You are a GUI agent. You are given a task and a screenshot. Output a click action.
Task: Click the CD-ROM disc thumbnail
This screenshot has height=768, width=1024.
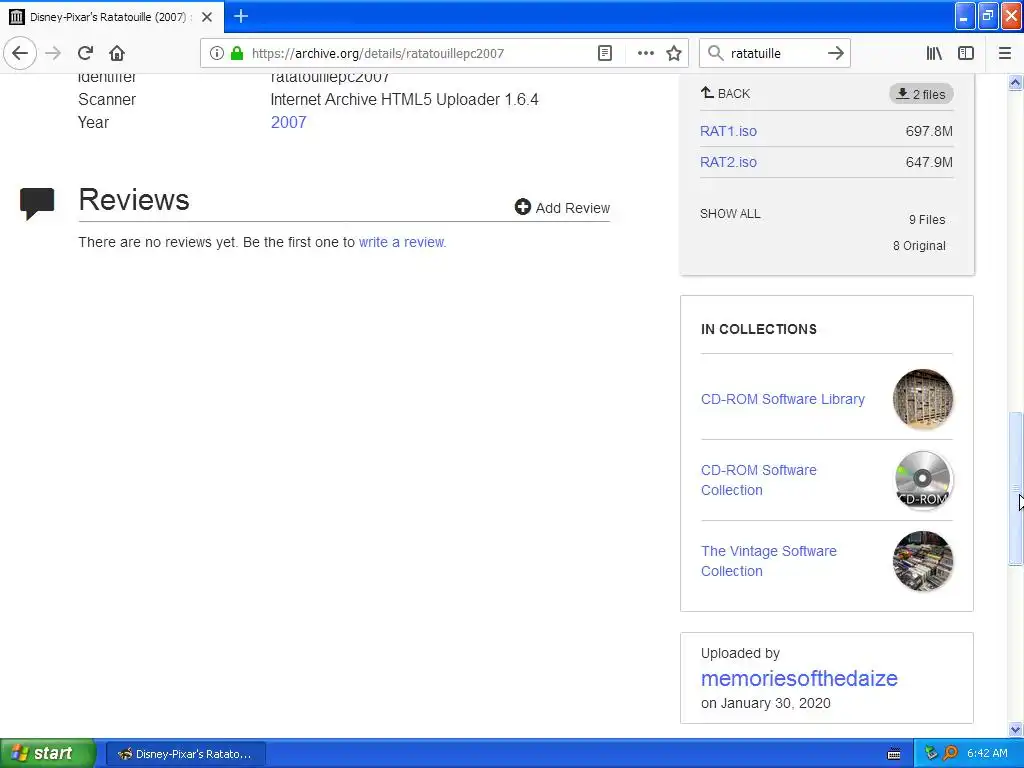pyautogui.click(x=922, y=480)
